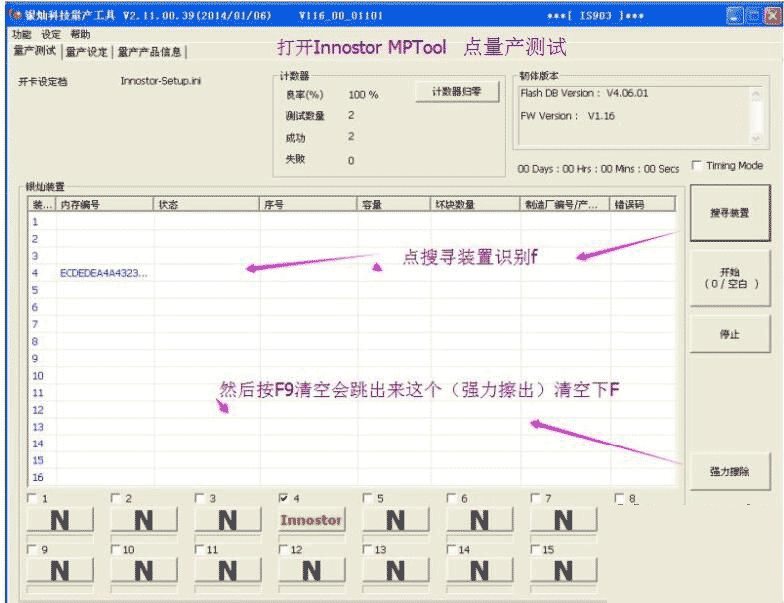Click the N status icon for port 3
The height and width of the screenshot is (603, 784).
228,520
